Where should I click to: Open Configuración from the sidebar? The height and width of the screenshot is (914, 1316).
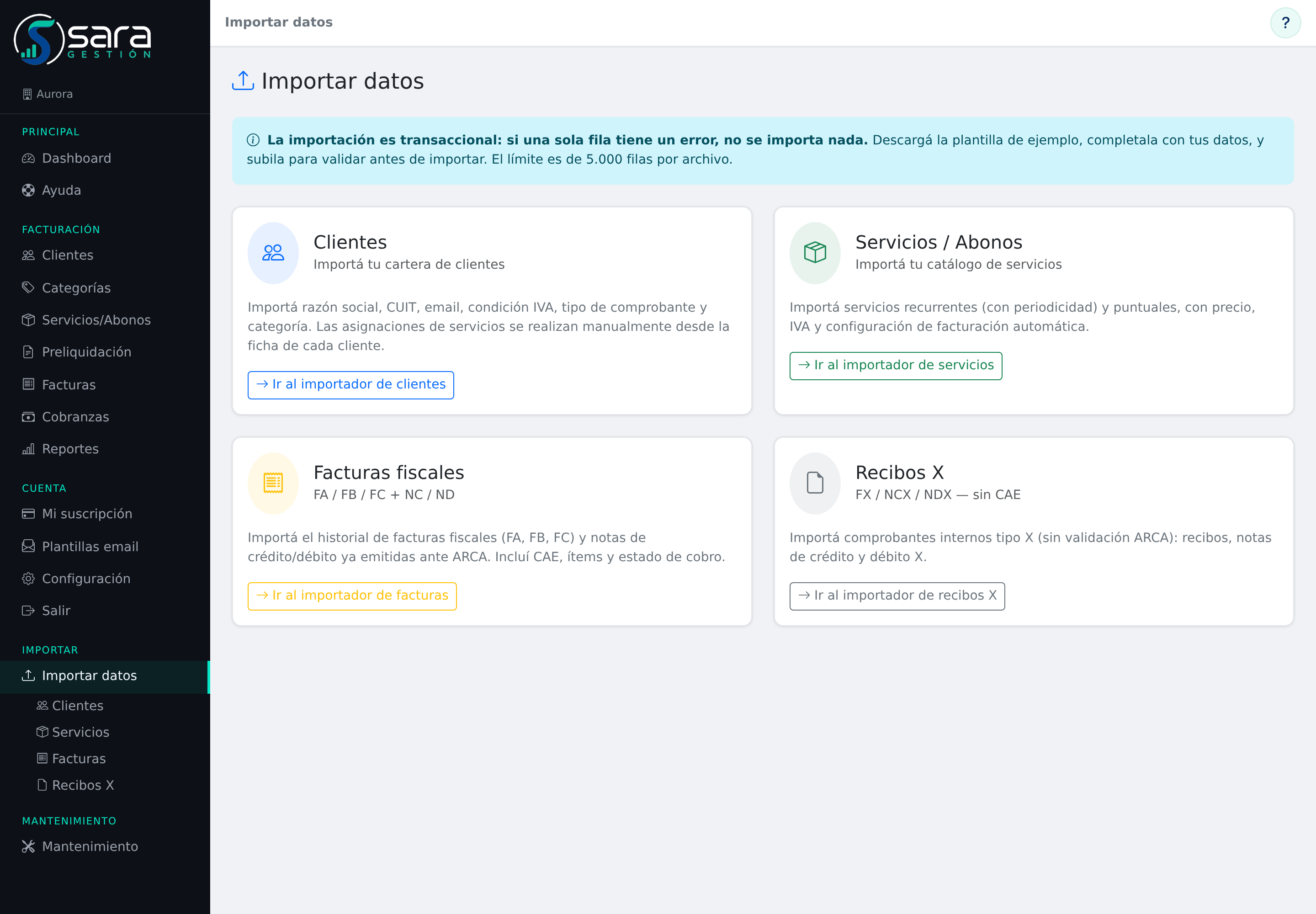[104, 579]
